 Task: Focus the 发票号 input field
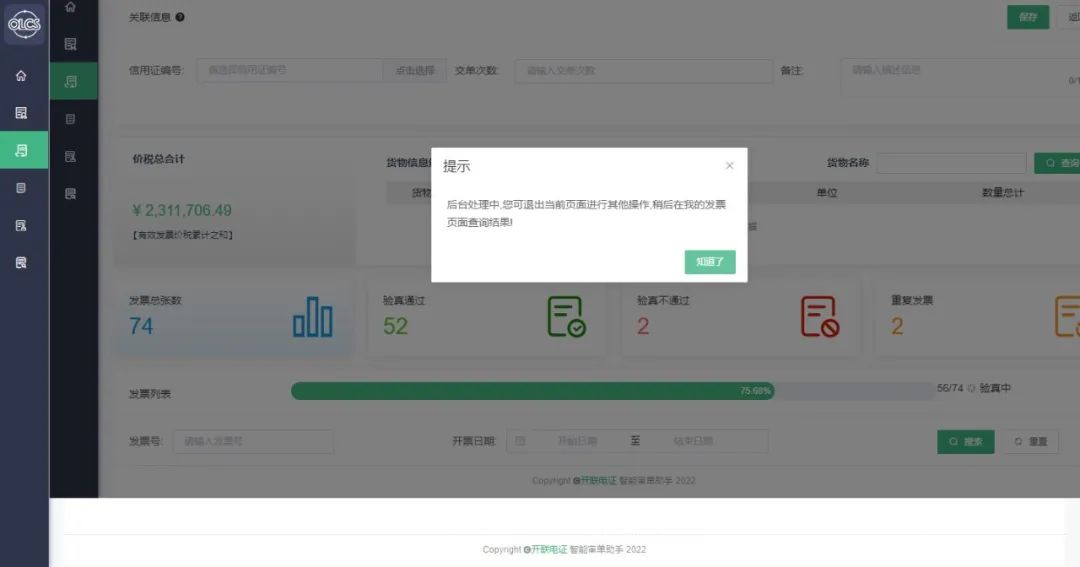click(253, 441)
